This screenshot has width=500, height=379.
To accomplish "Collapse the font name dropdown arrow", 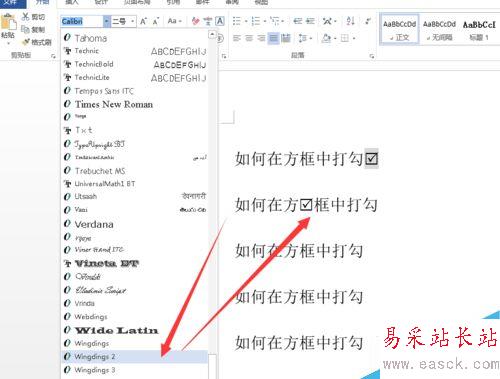I will click(x=106, y=21).
